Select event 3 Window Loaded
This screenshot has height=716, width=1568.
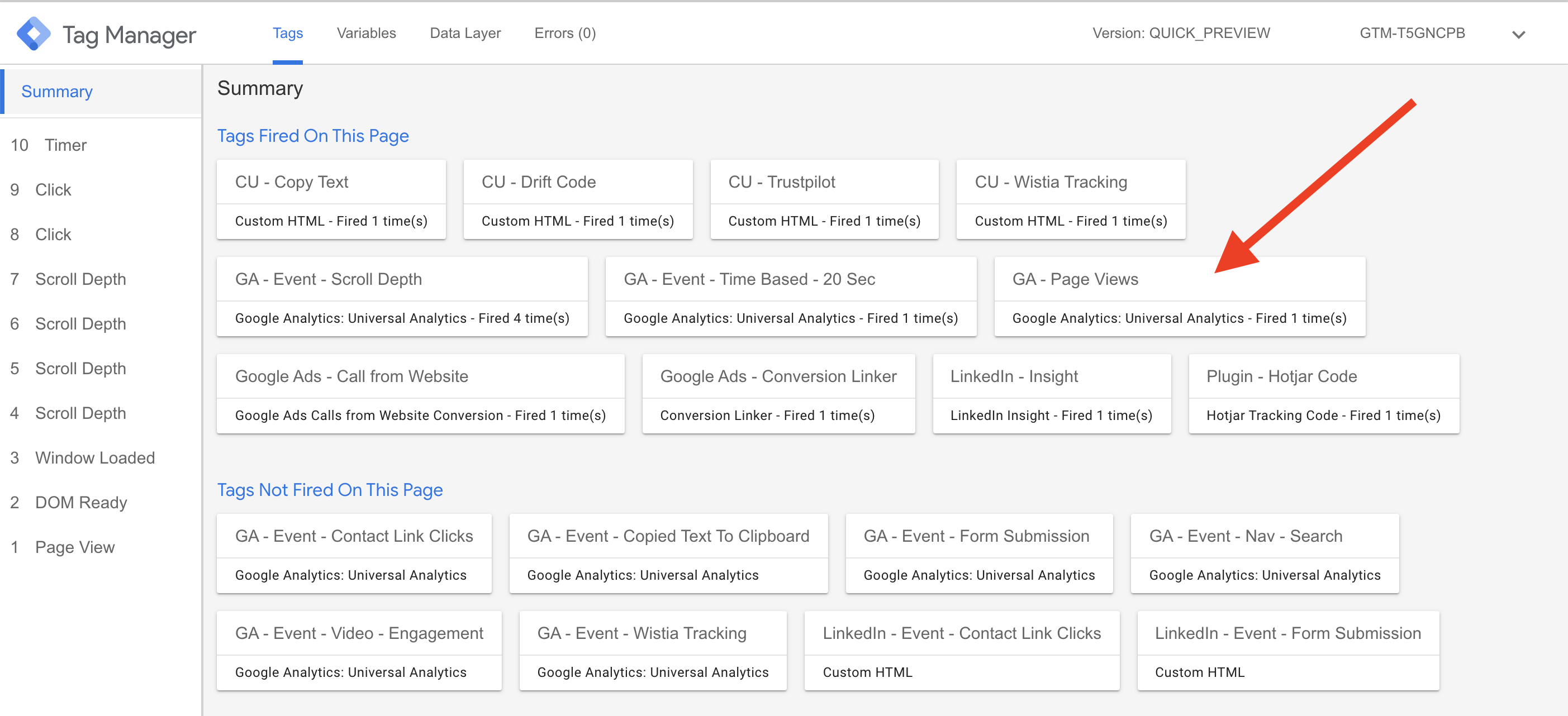click(x=101, y=458)
